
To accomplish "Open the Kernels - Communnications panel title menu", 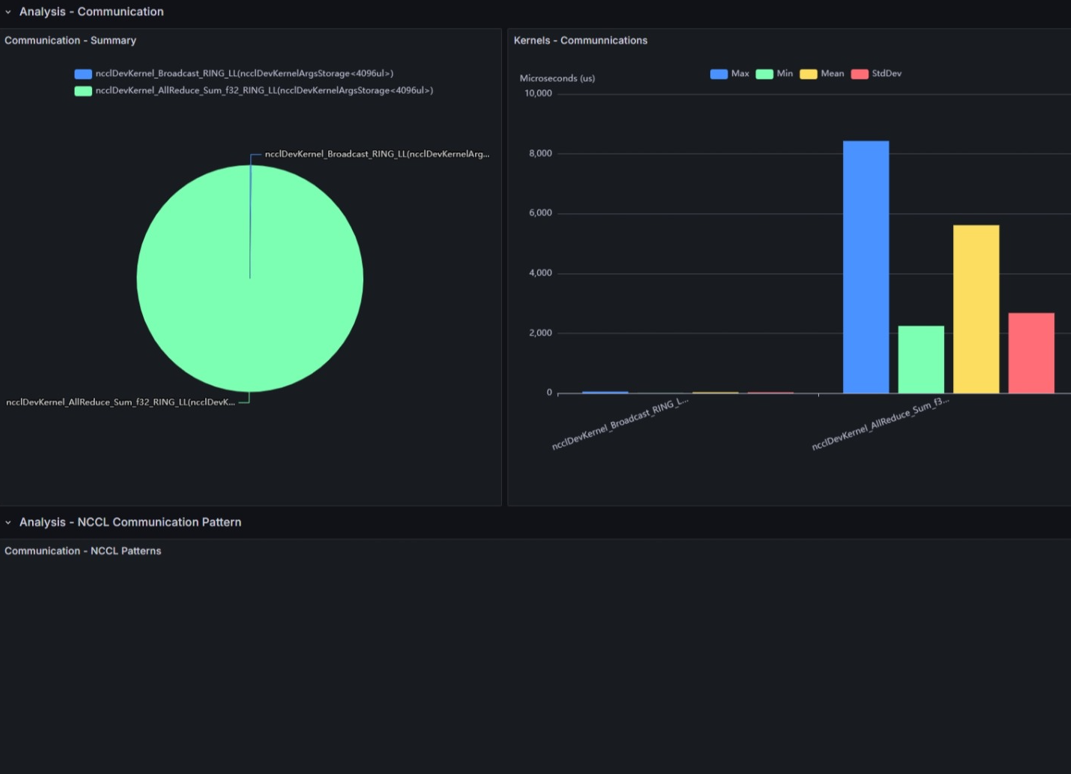I will pyautogui.click(x=580, y=41).
